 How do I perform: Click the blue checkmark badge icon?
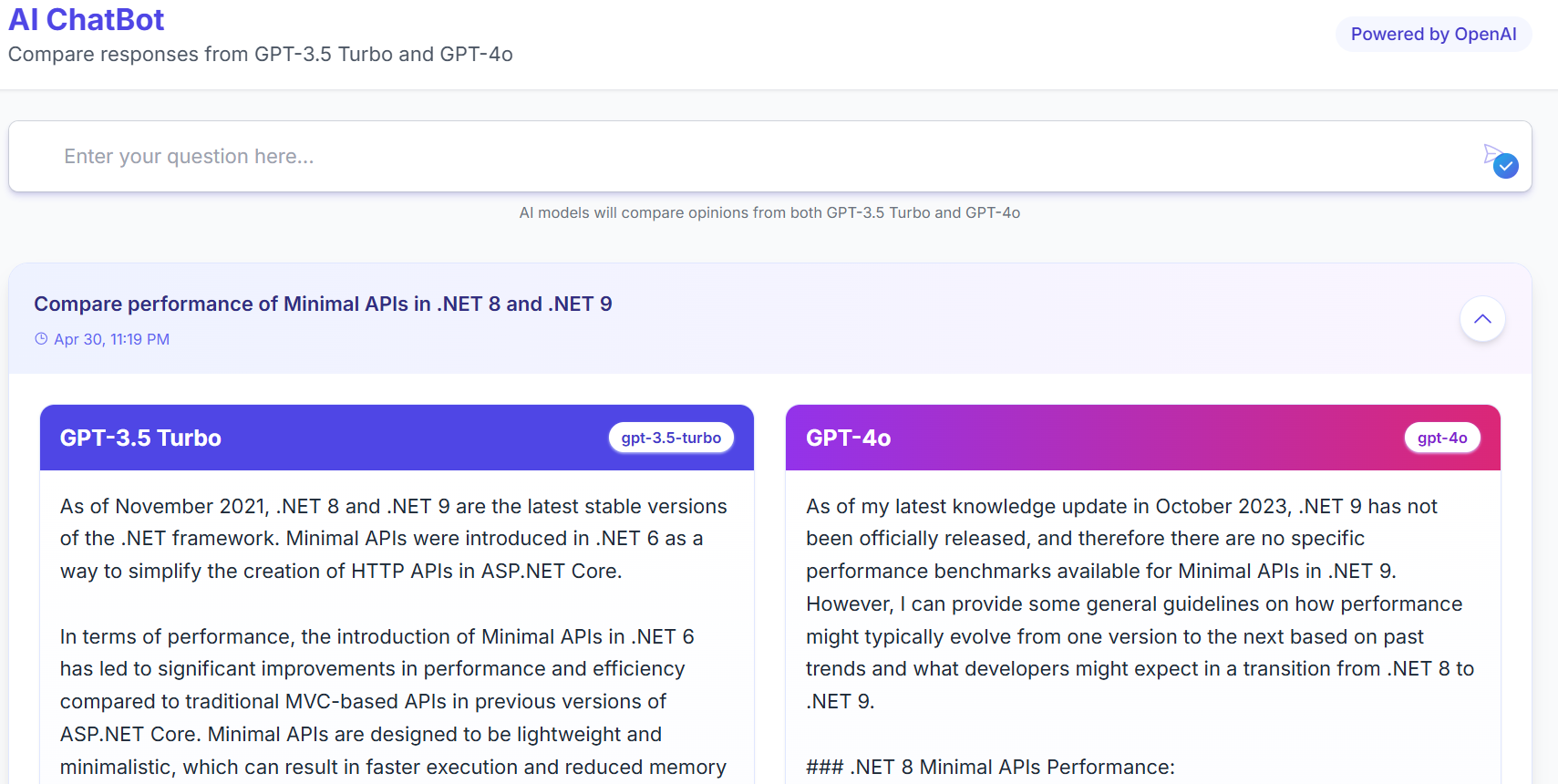coord(1506,166)
